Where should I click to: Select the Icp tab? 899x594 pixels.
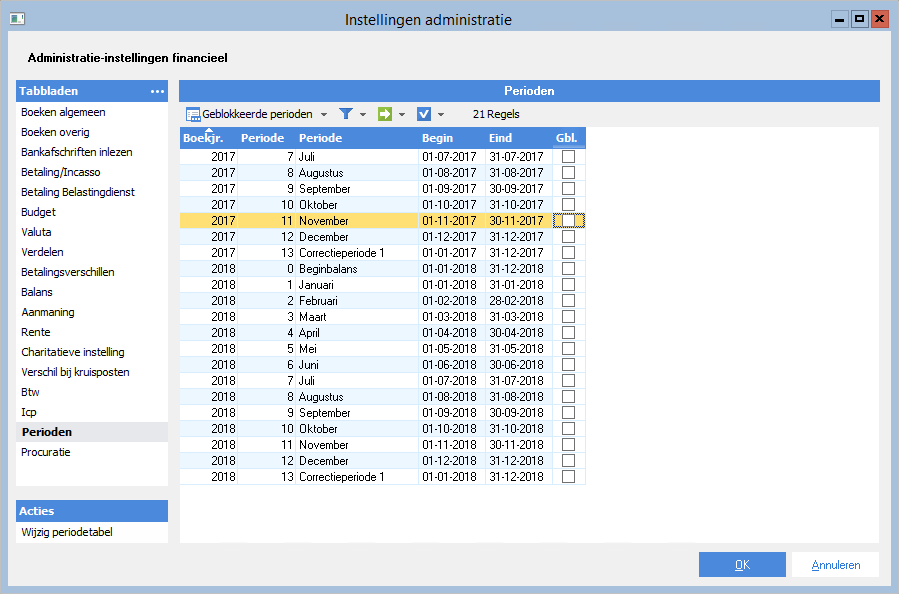point(29,412)
